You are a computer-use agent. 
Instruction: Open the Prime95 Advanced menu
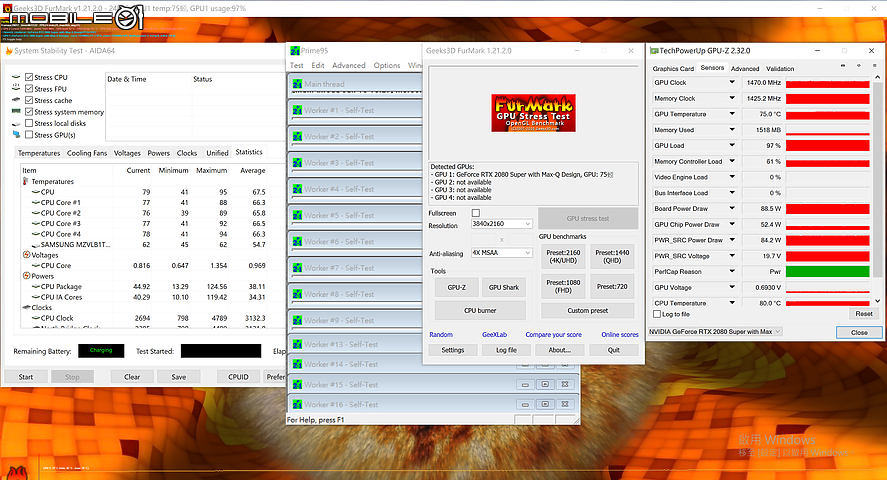348,66
